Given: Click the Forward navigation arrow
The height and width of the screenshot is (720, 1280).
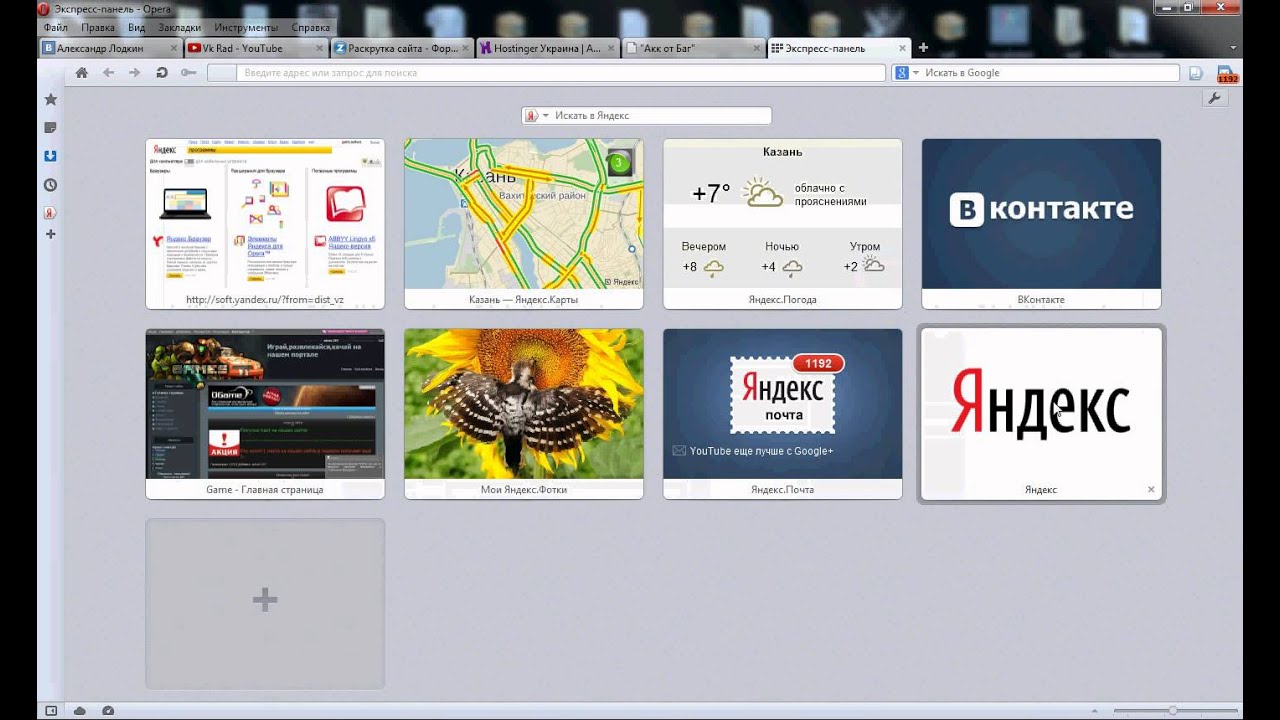Looking at the screenshot, I should [135, 72].
